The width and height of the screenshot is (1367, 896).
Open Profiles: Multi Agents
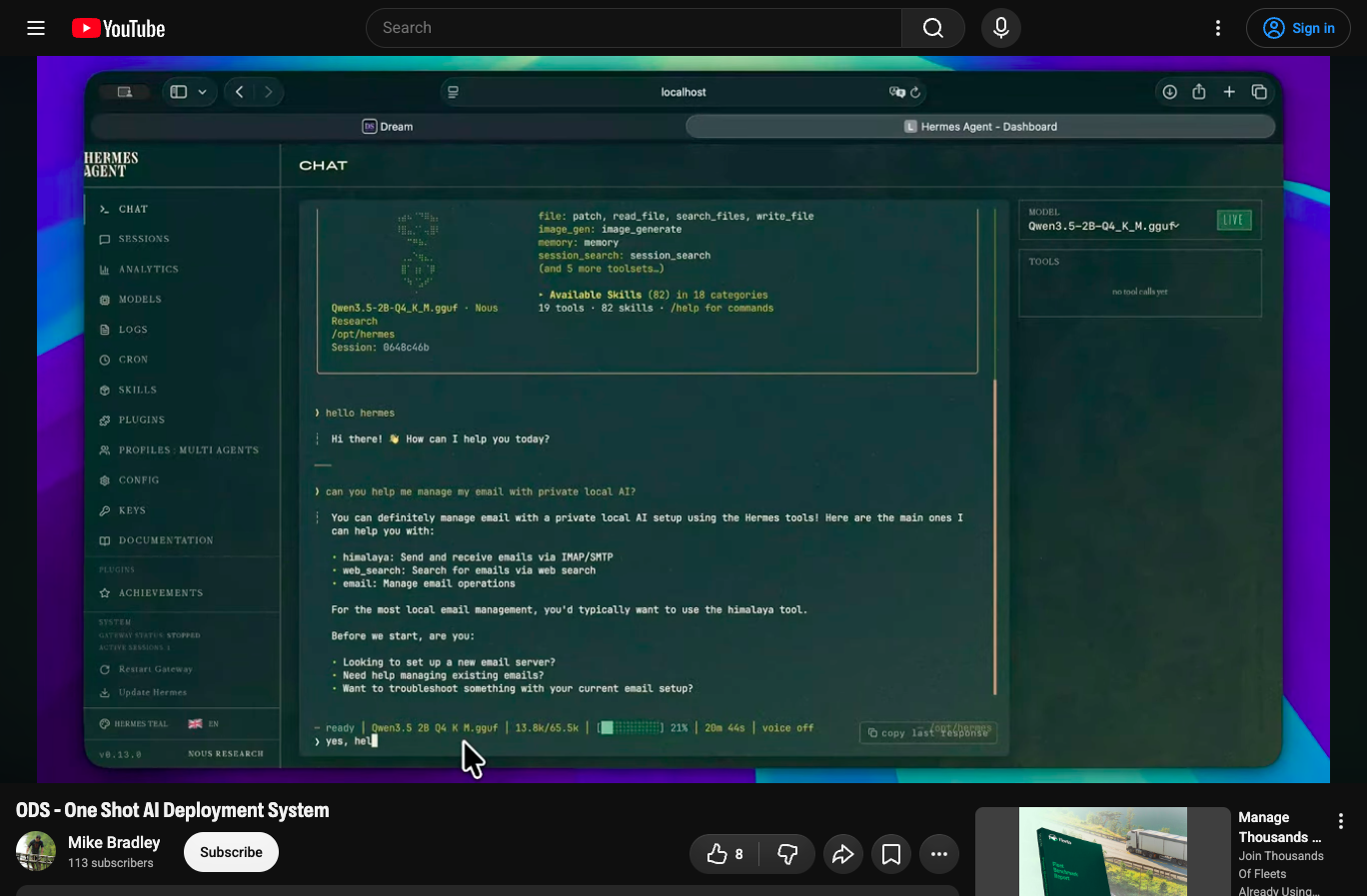pos(188,450)
